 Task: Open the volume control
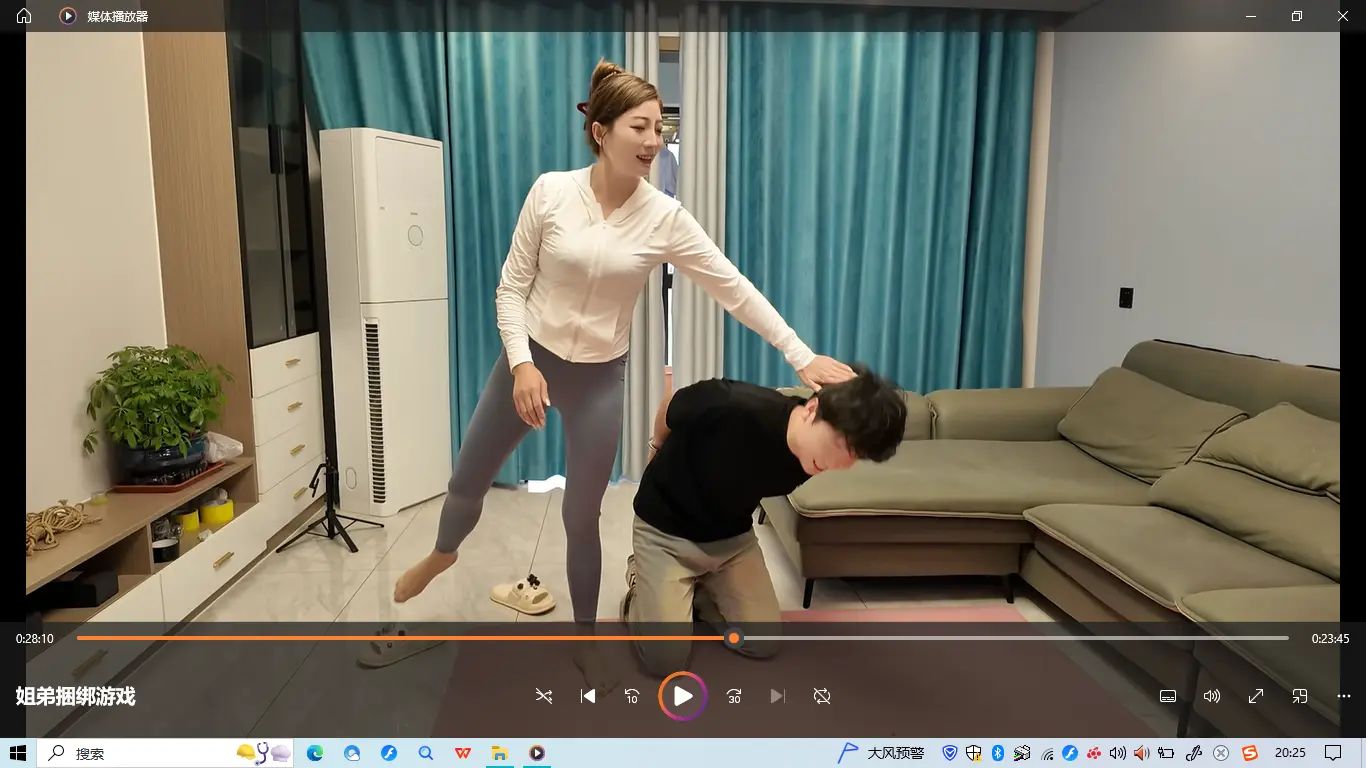coord(1212,696)
